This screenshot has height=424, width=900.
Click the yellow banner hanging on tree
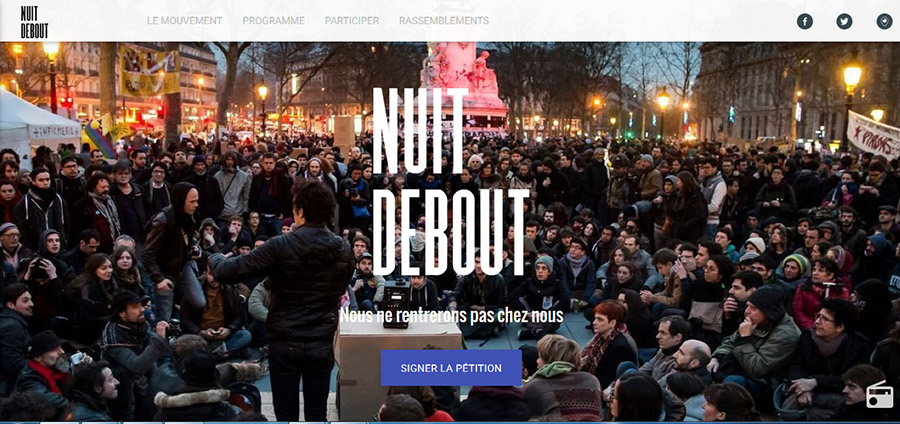(x=149, y=70)
